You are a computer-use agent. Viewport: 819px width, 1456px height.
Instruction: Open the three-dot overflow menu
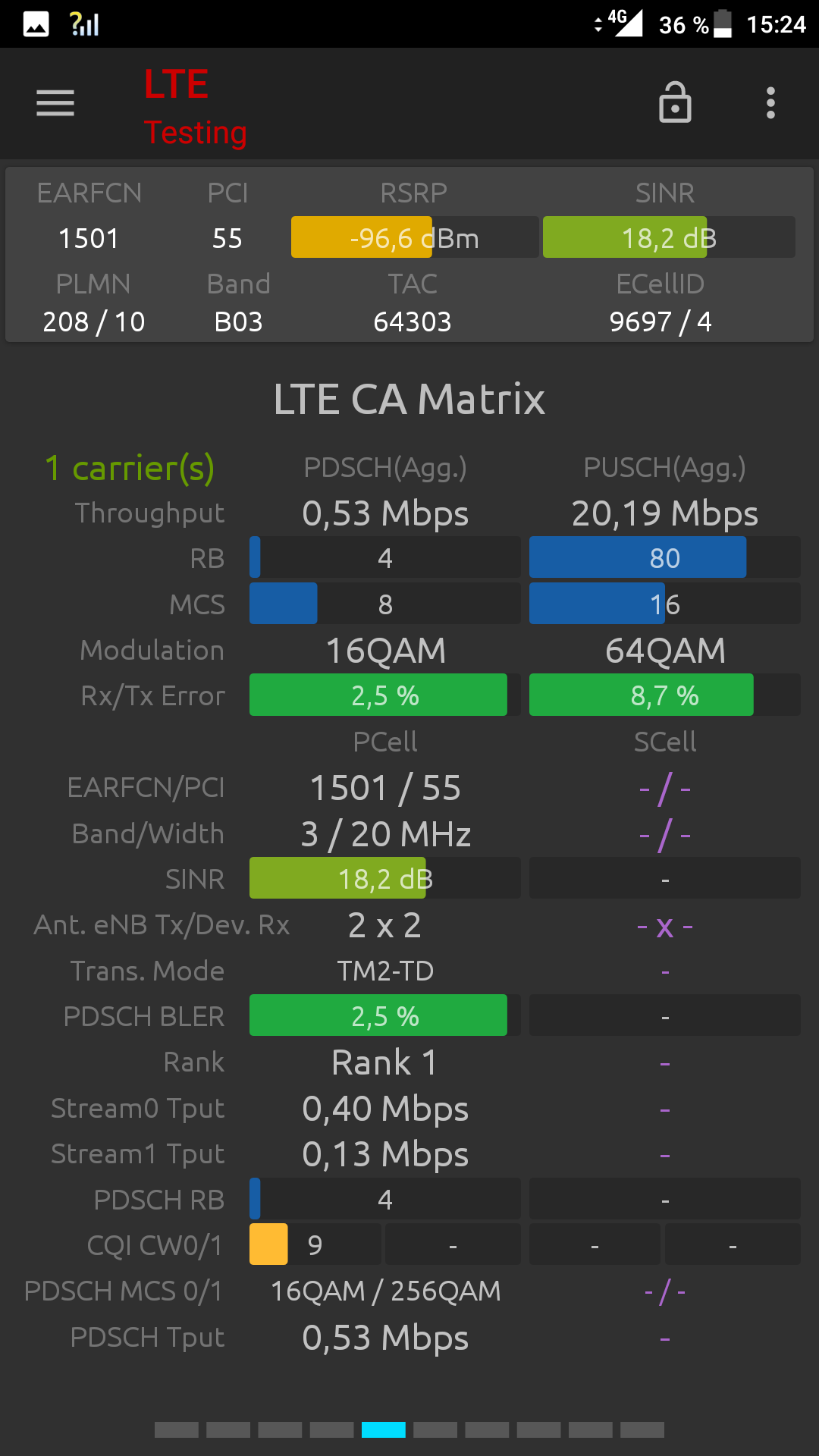pyautogui.click(x=770, y=103)
